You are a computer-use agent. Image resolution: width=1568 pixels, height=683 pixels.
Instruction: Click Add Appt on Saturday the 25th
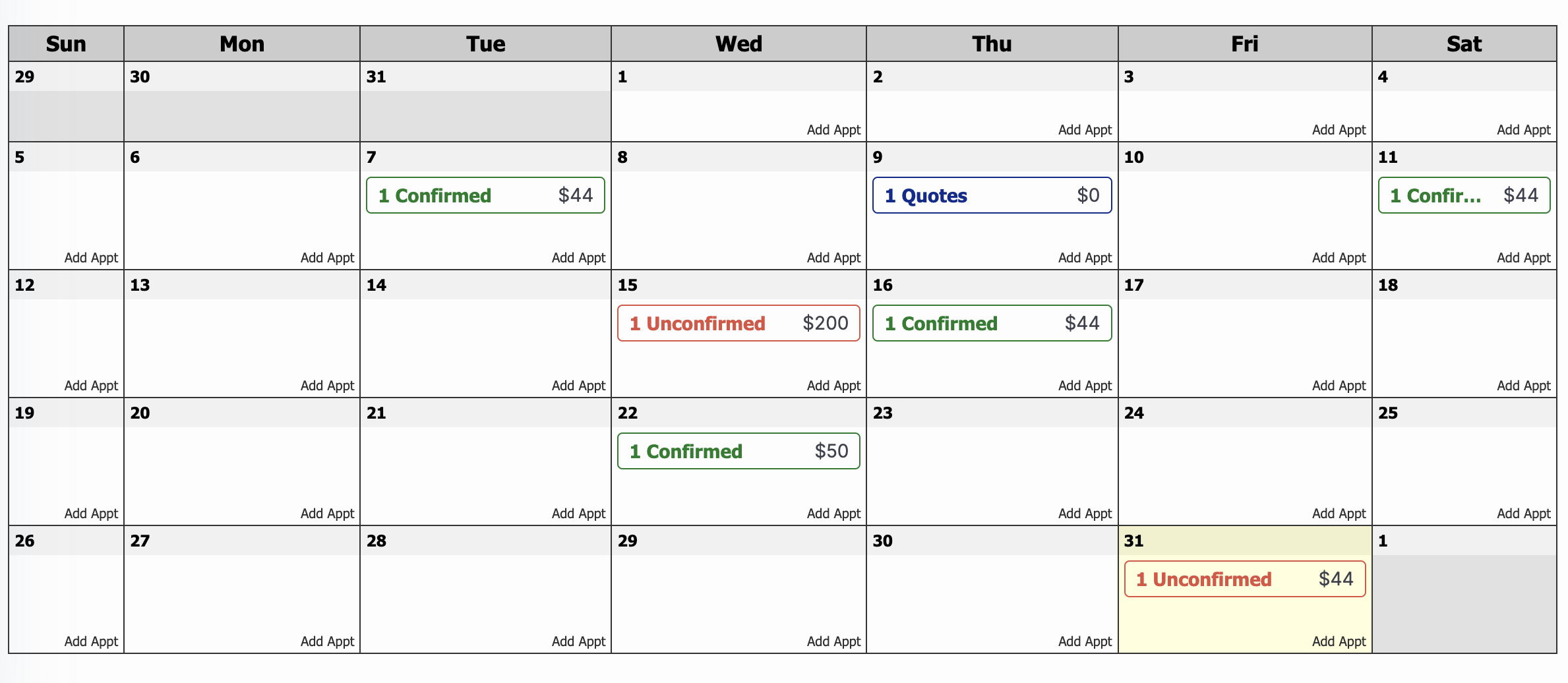(1523, 514)
